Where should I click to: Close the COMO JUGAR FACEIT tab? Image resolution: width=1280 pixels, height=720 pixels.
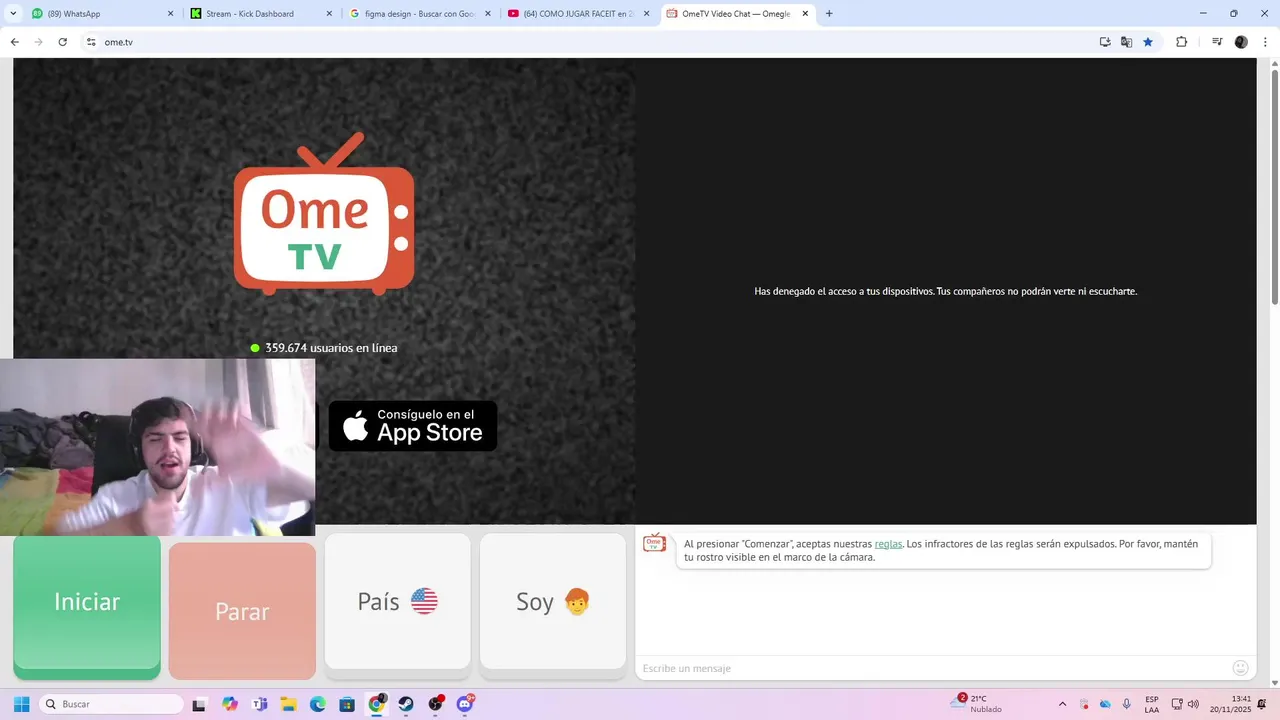tap(647, 14)
